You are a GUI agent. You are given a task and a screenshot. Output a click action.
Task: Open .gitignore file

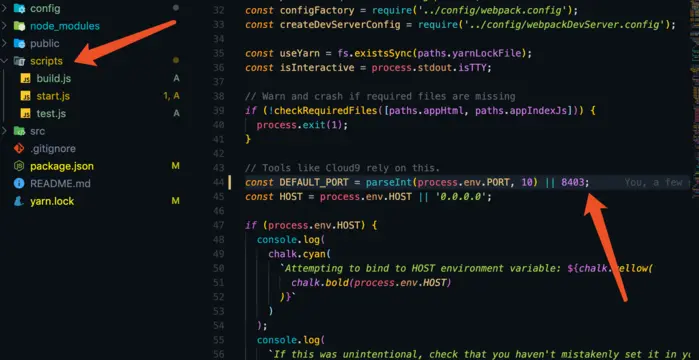point(53,148)
